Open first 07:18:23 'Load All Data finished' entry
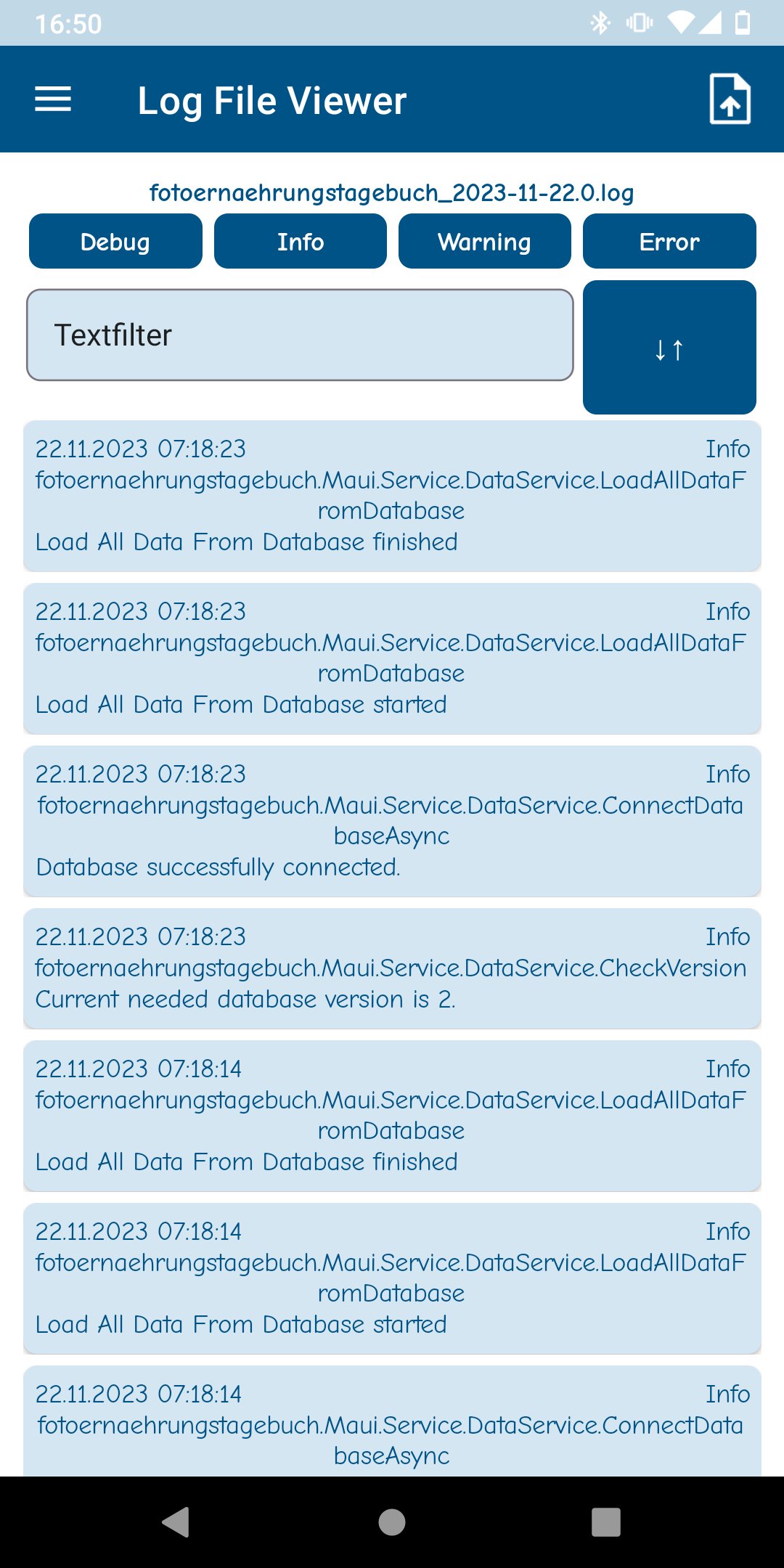784x1568 pixels. [392, 496]
